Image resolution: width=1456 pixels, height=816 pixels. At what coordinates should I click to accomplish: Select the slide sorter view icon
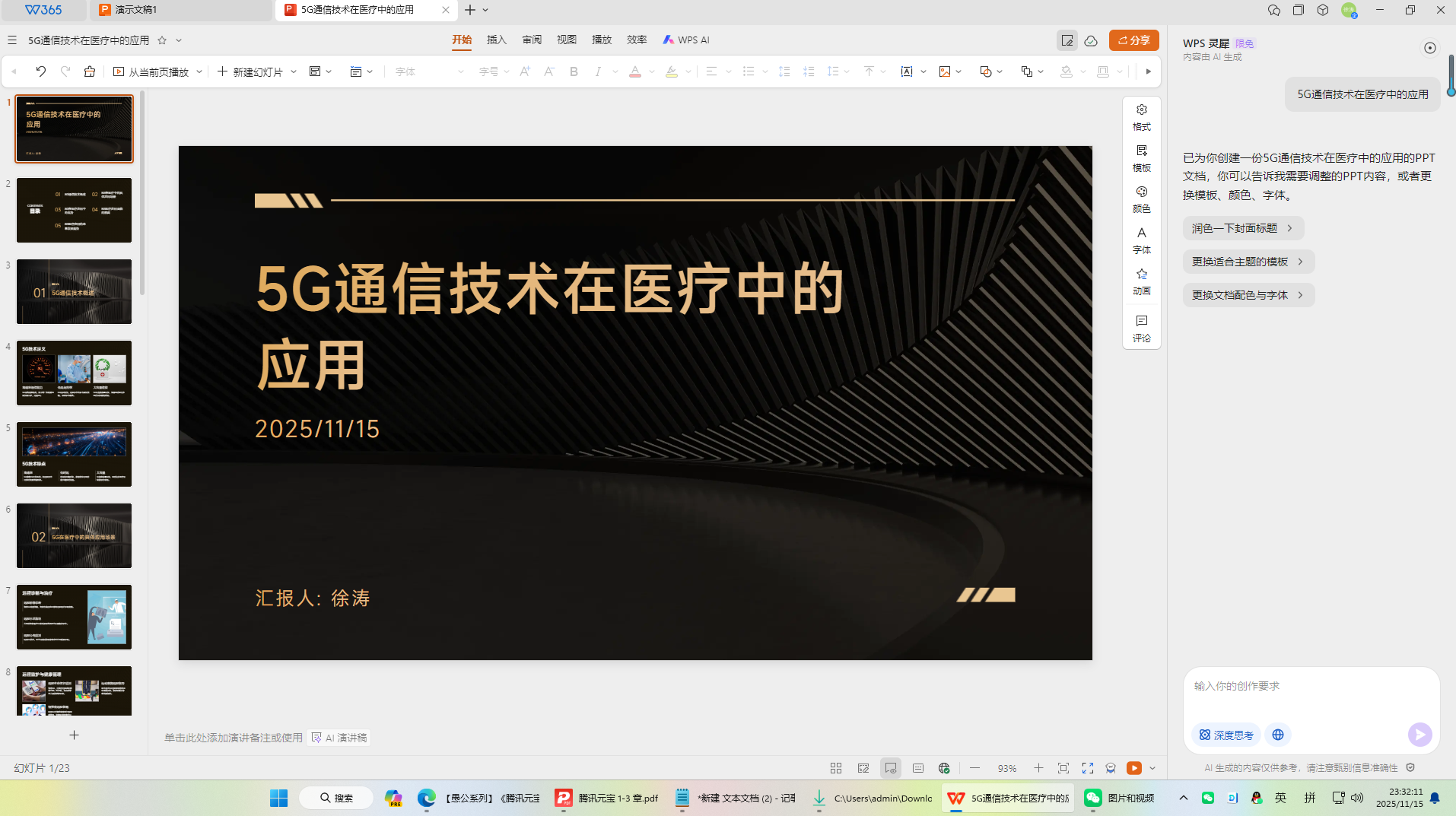(x=836, y=768)
